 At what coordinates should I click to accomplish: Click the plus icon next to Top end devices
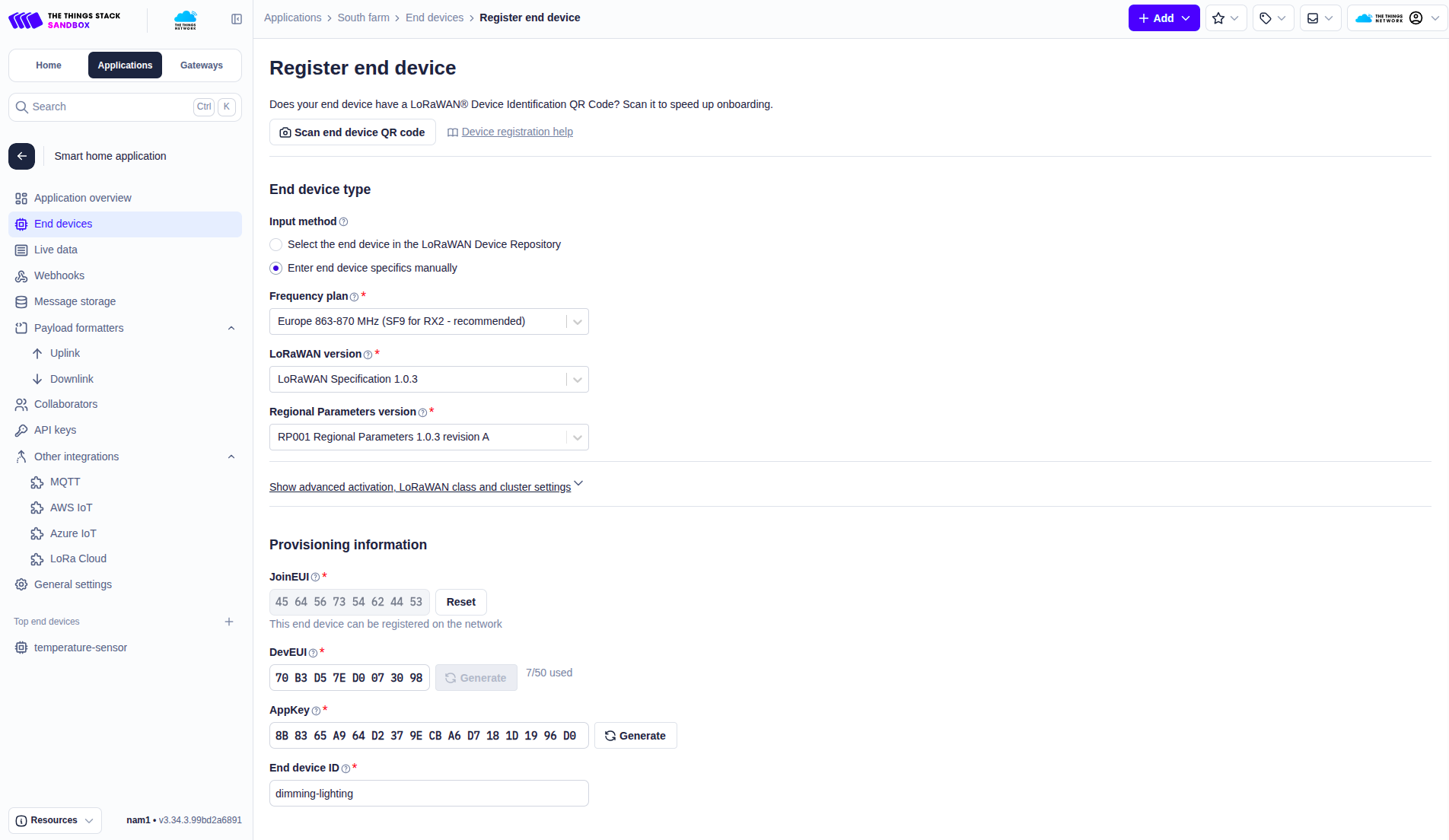(229, 622)
